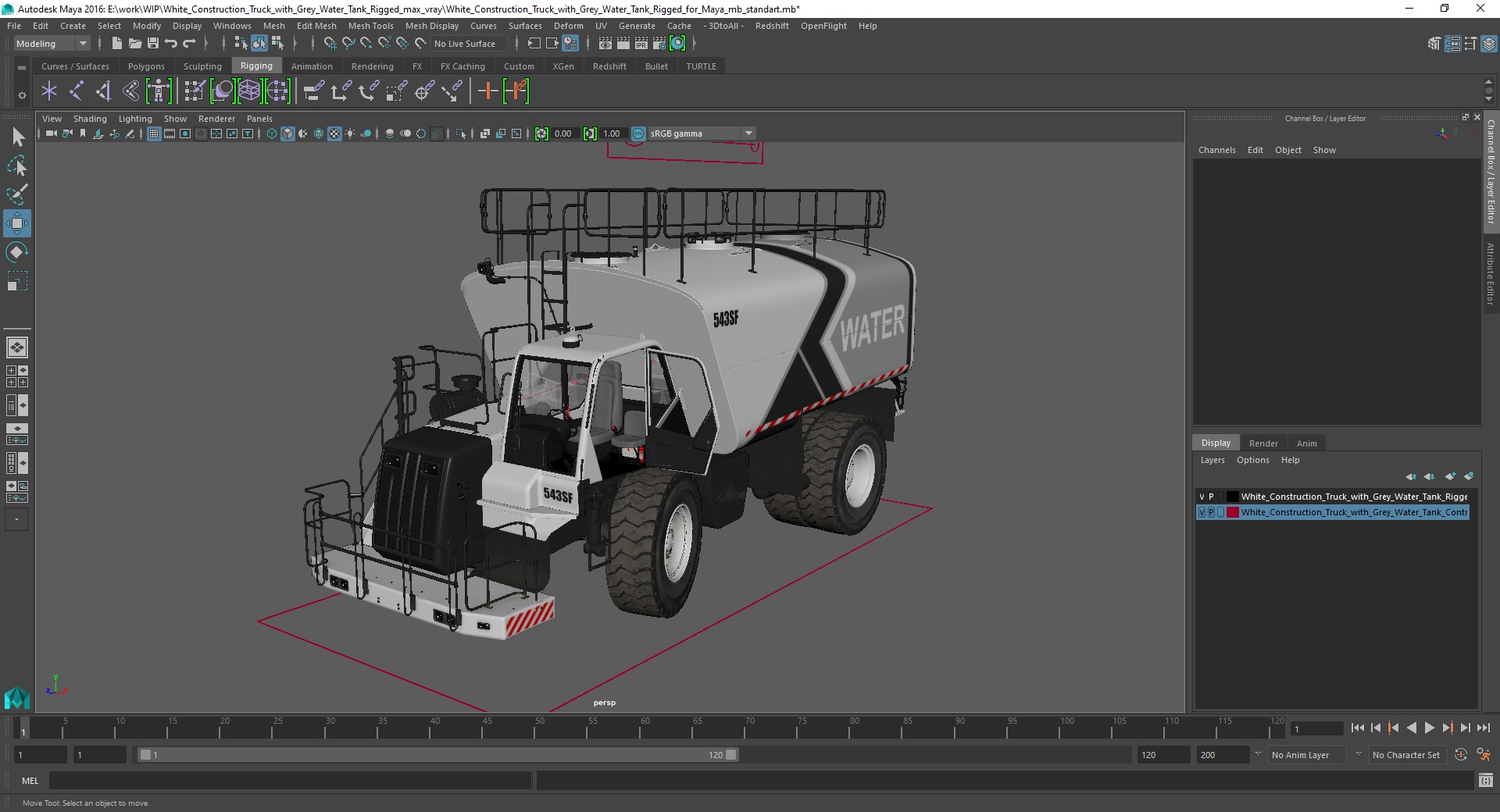Open the sRGB gamma view transform dropdown

click(x=702, y=134)
